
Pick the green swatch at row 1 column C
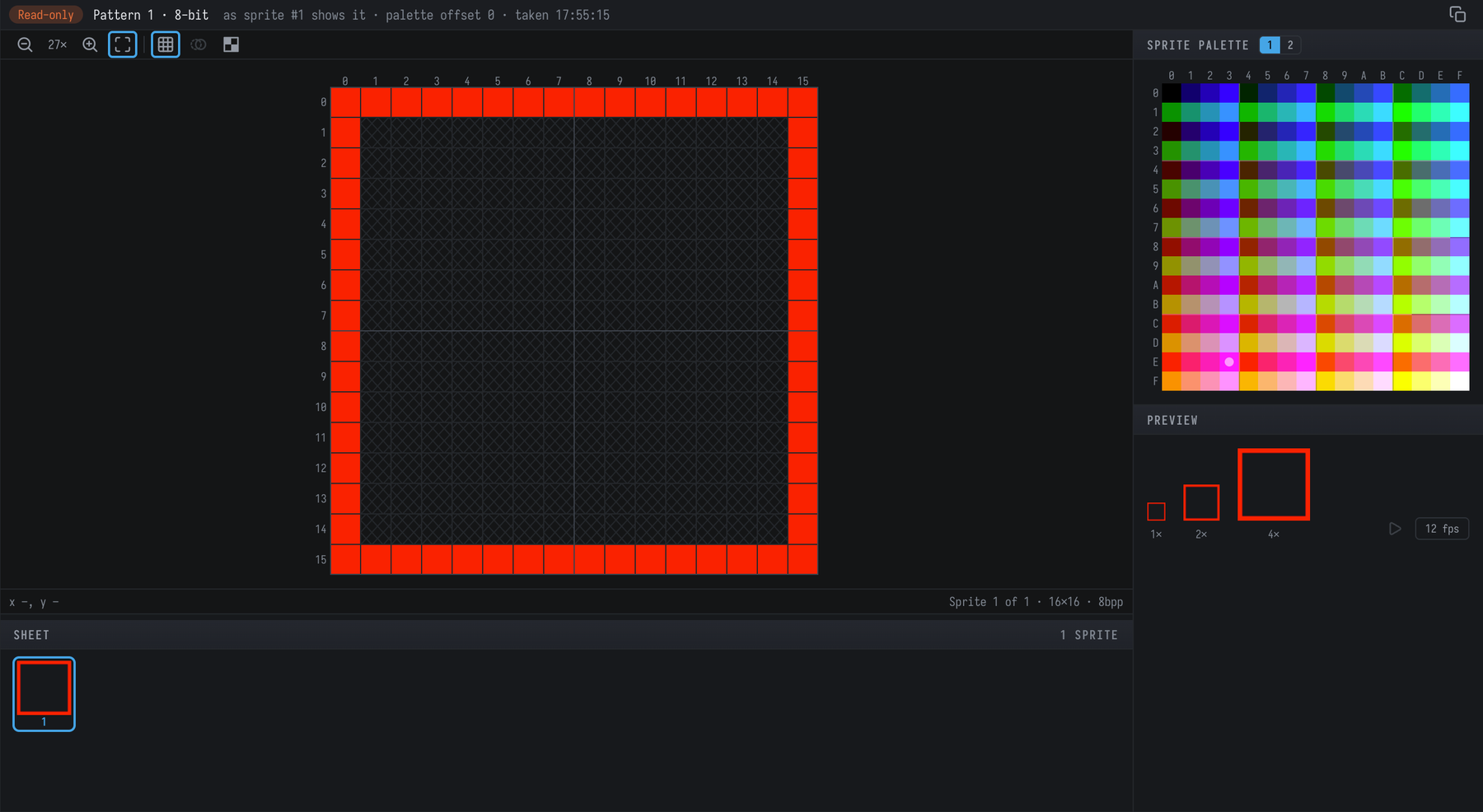pos(1402,112)
